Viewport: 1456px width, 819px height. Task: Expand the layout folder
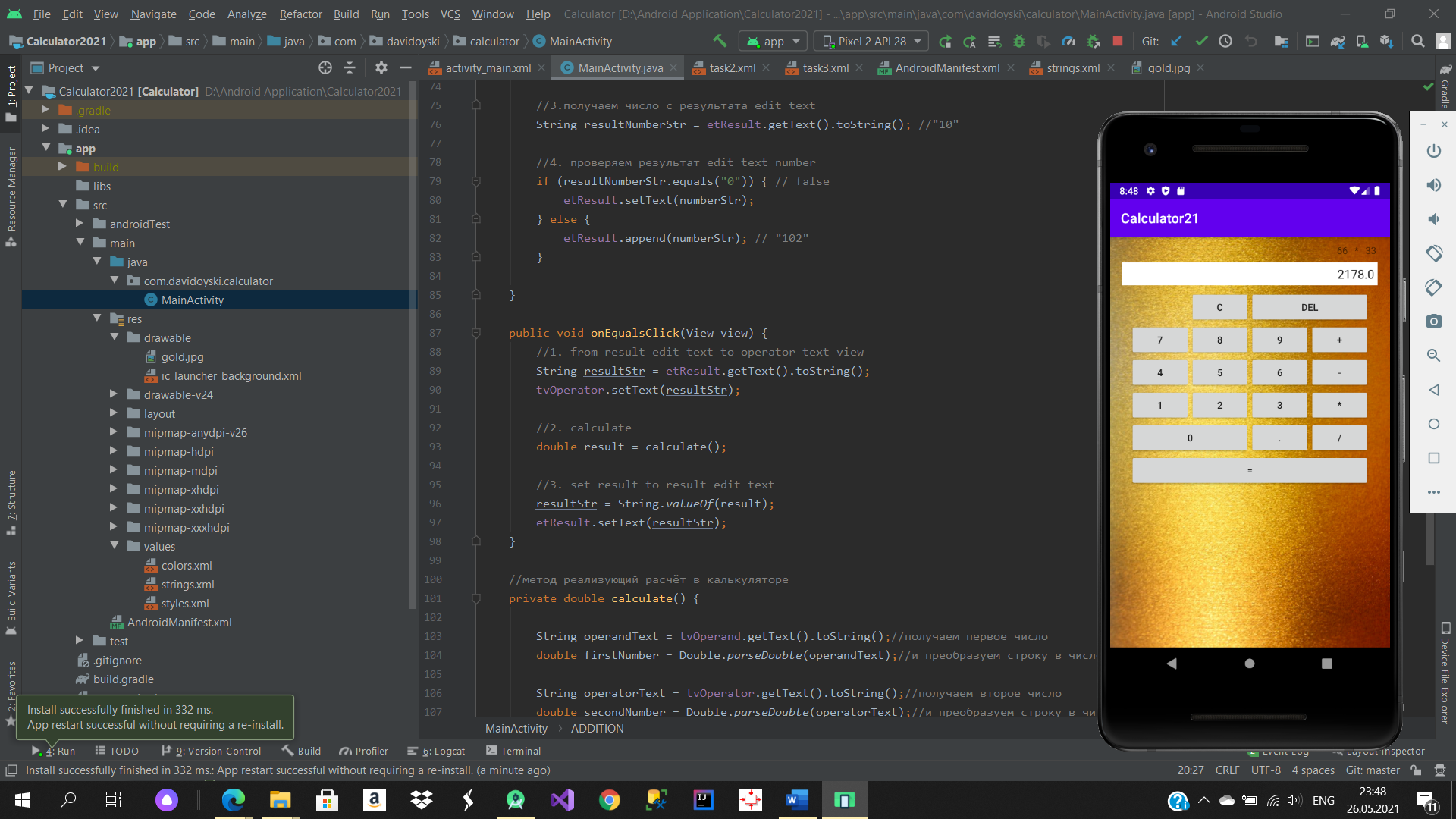(x=115, y=413)
